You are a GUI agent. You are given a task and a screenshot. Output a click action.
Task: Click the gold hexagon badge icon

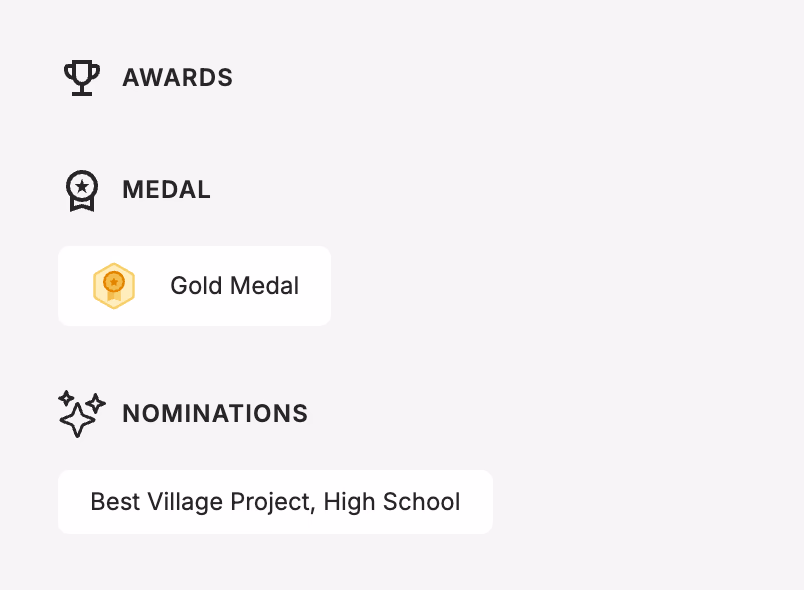pos(114,286)
